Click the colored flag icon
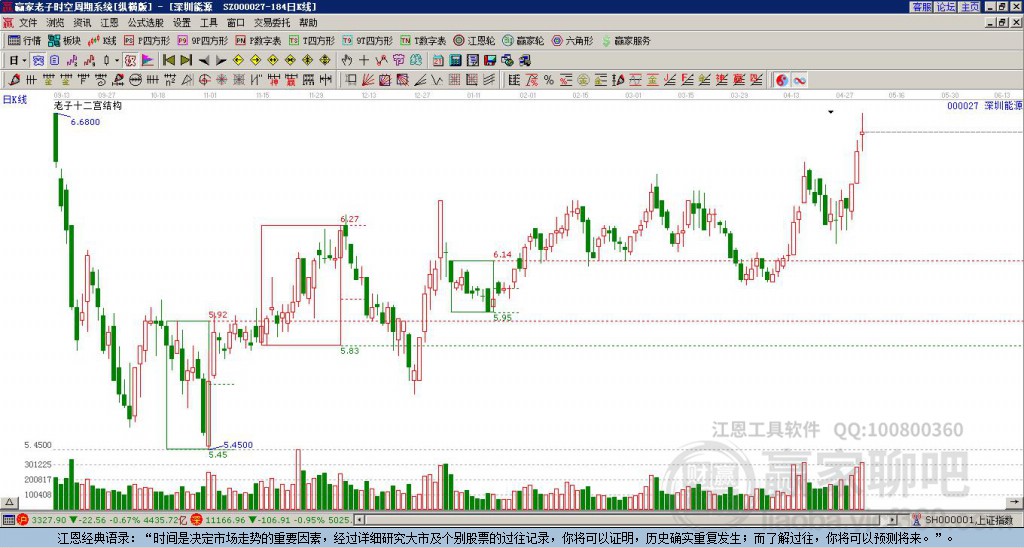 (148, 61)
